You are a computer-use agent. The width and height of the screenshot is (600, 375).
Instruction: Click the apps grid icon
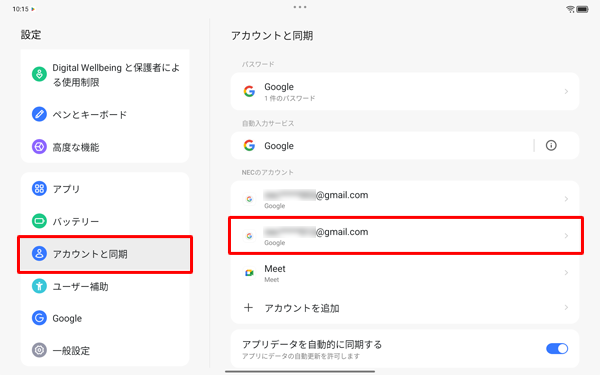click(x=39, y=189)
